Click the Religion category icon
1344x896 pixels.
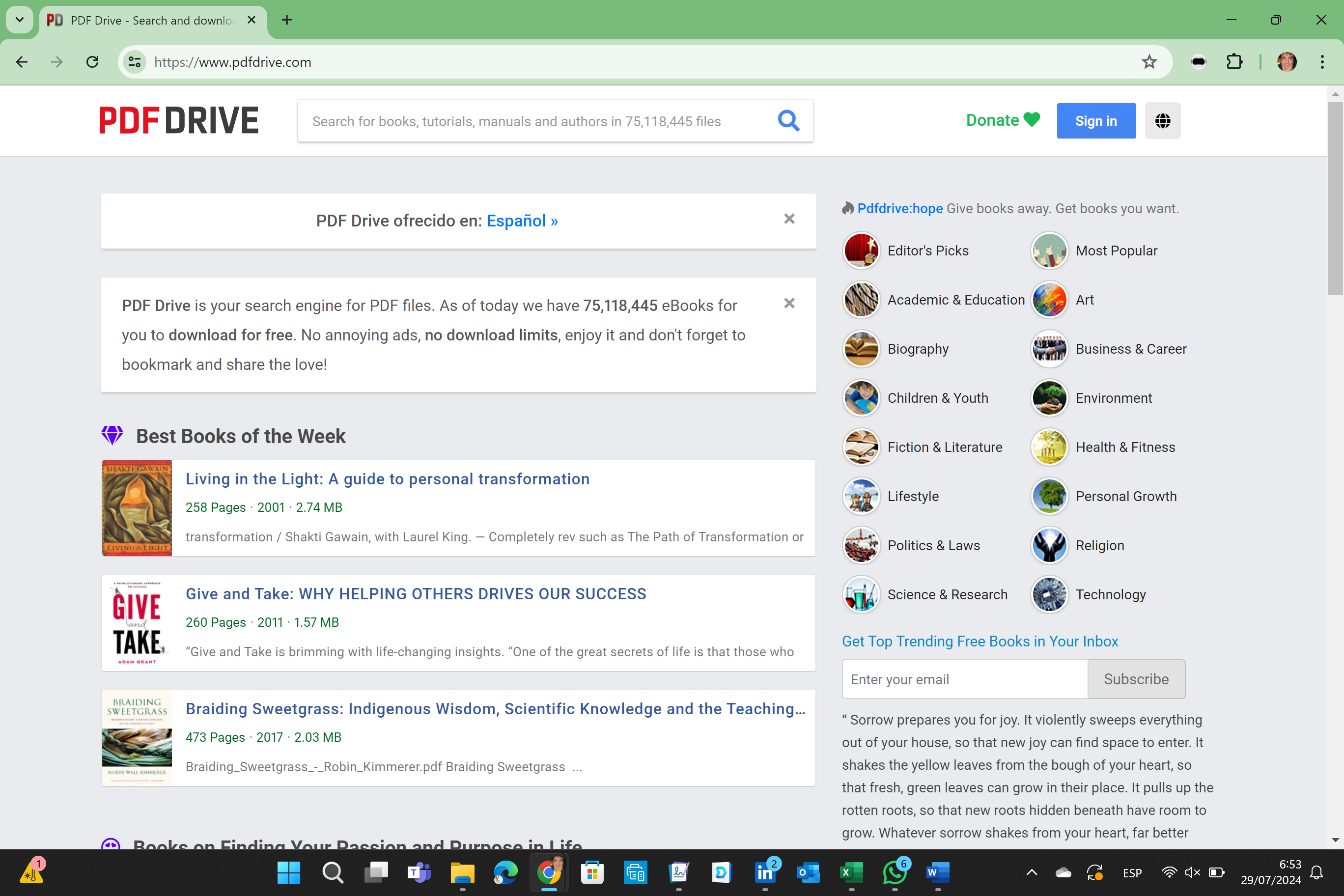tap(1049, 545)
